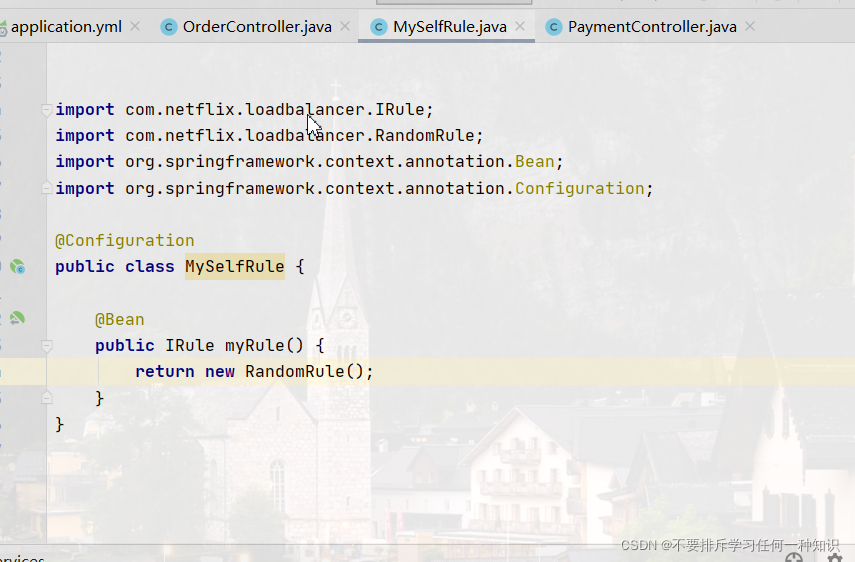This screenshot has height=562, width=855.
Task: Click RandomRule in the import statement
Action: (x=425, y=136)
